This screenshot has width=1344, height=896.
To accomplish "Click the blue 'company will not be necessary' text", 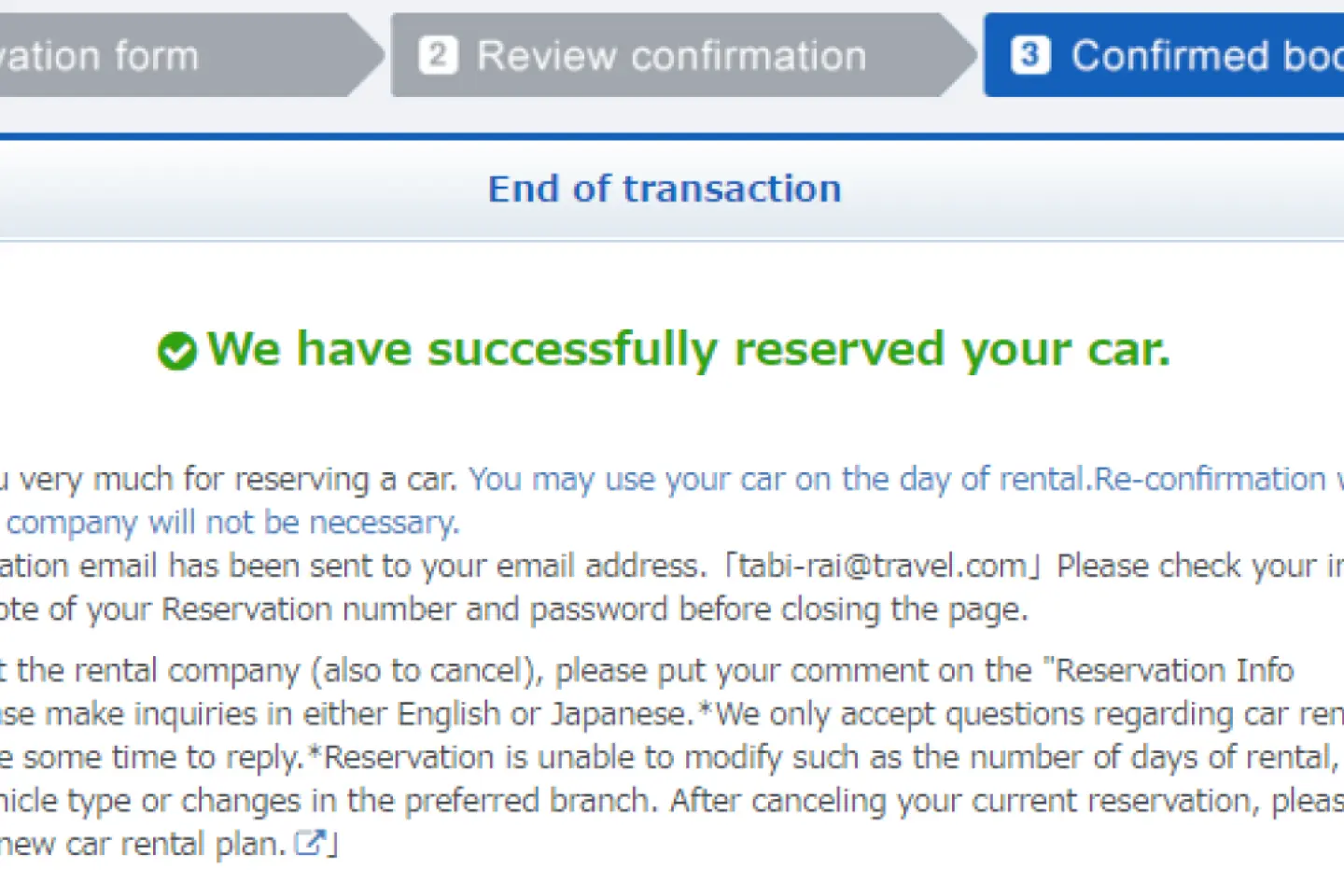I will tap(233, 523).
